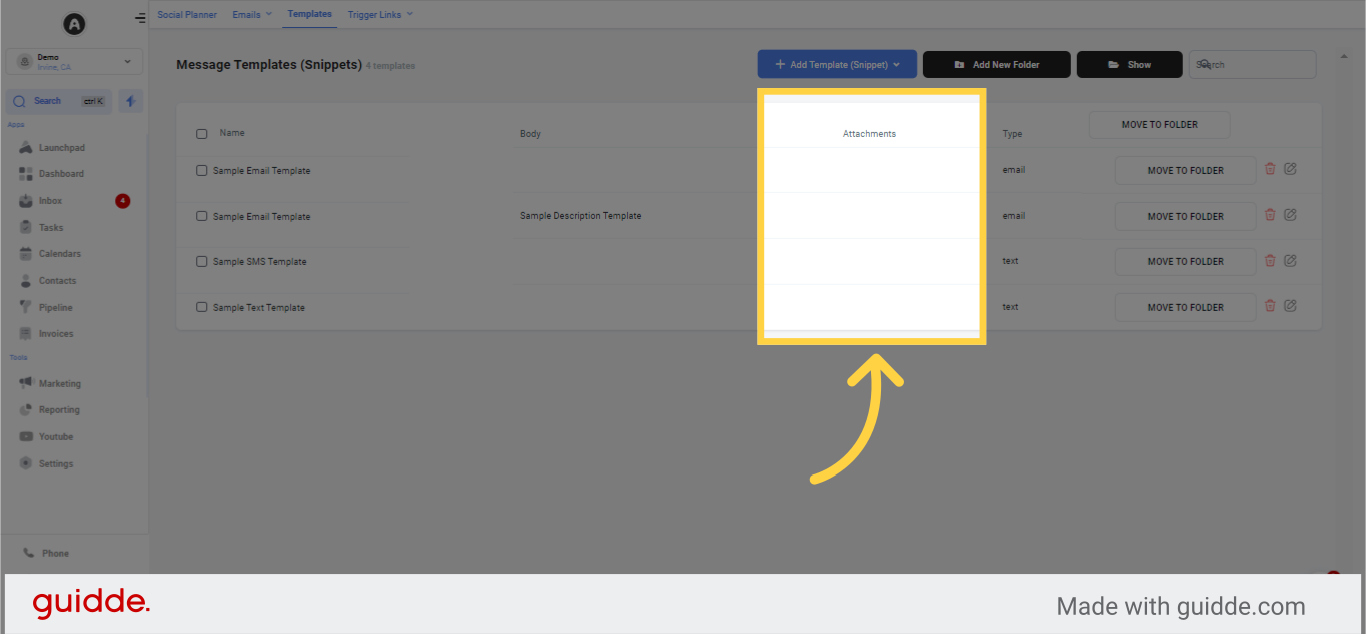Image resolution: width=1366 pixels, height=634 pixels.
Task: Open the Trigger Links dropdown
Action: (x=379, y=14)
